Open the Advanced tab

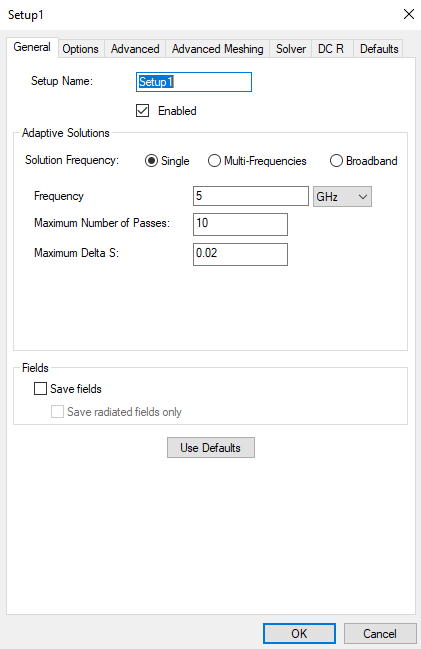tap(135, 49)
